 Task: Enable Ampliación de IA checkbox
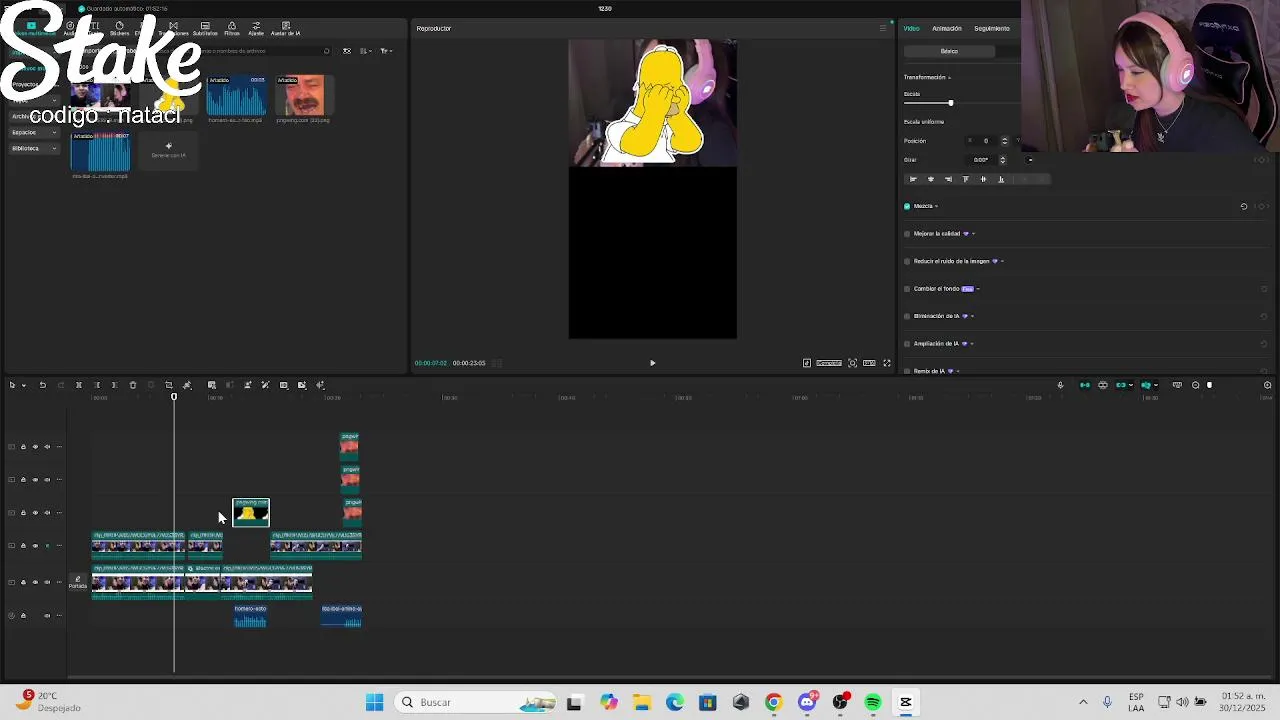pyautogui.click(x=907, y=344)
